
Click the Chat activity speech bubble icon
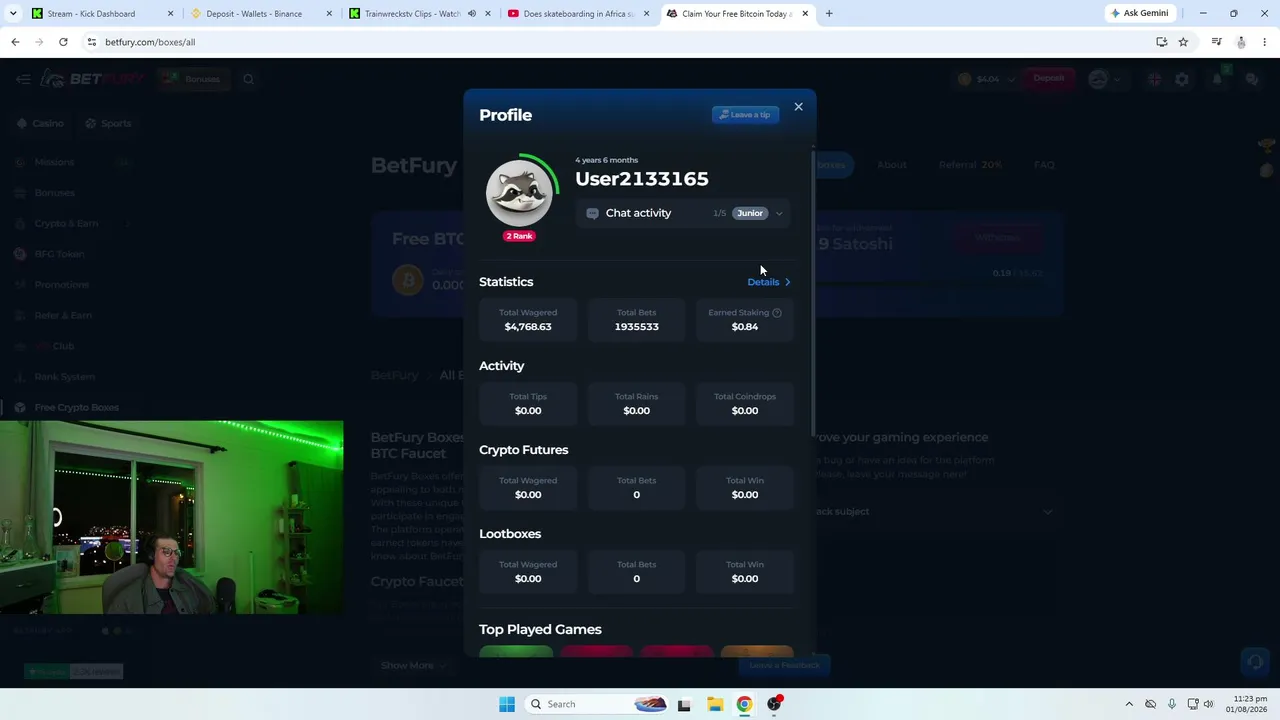(592, 213)
